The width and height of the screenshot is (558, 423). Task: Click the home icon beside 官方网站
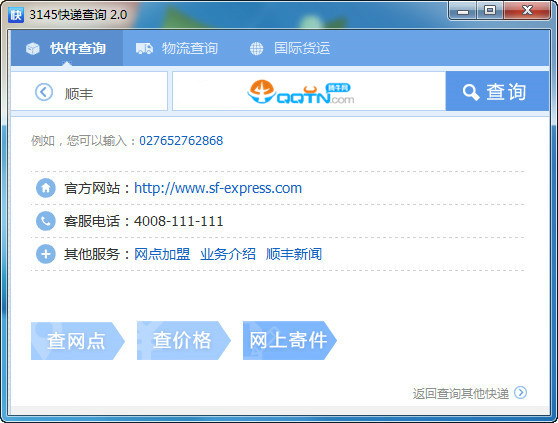(x=46, y=188)
